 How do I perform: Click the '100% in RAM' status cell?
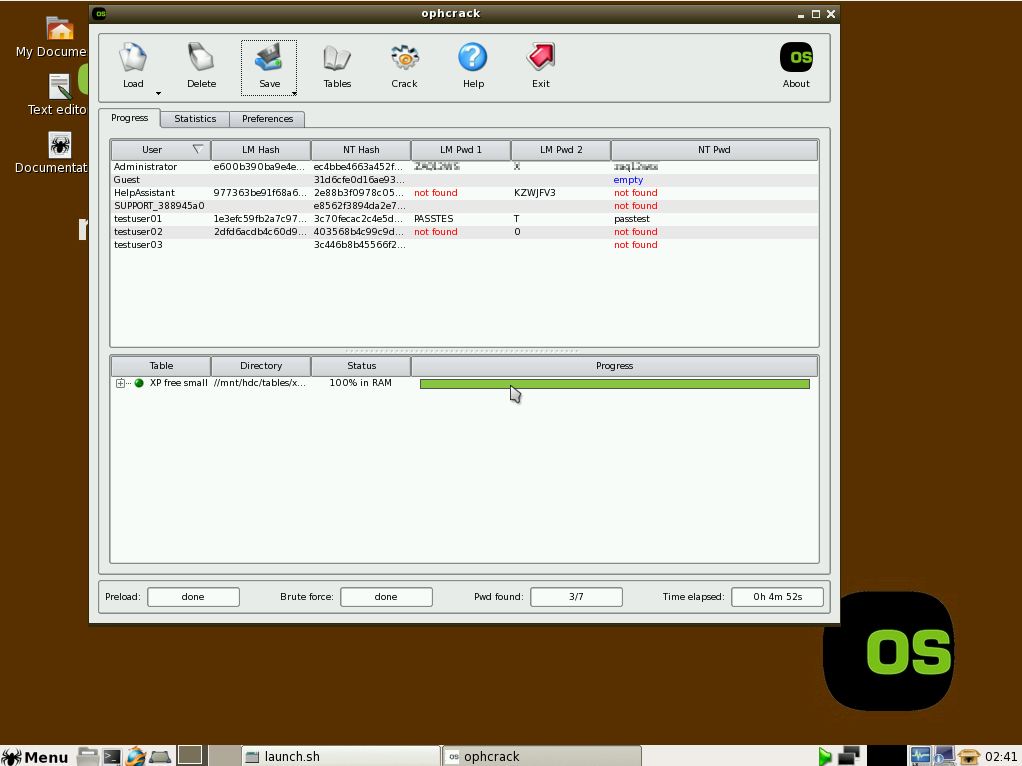click(360, 383)
